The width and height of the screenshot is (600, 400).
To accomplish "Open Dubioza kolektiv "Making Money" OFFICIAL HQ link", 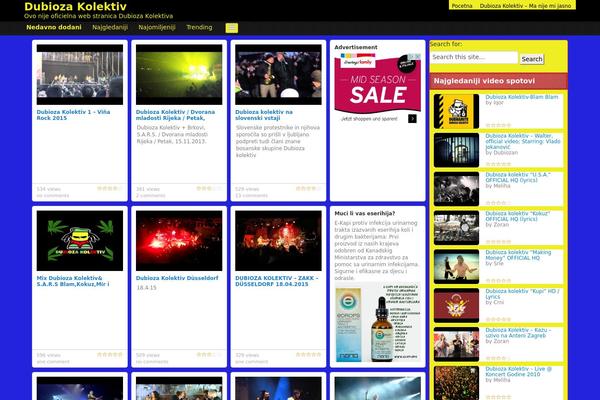I will coord(518,255).
